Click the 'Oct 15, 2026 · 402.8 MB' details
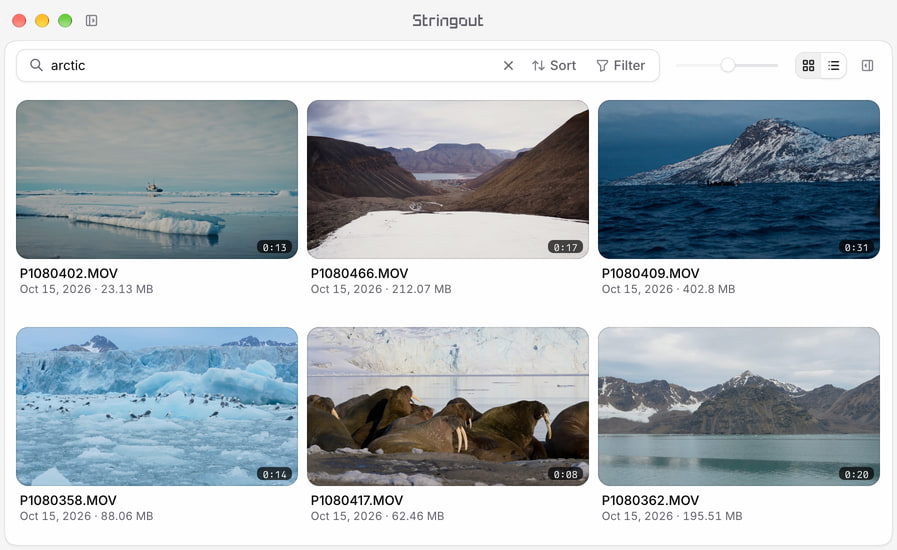Screen dimensions: 897x550 [x=668, y=289]
